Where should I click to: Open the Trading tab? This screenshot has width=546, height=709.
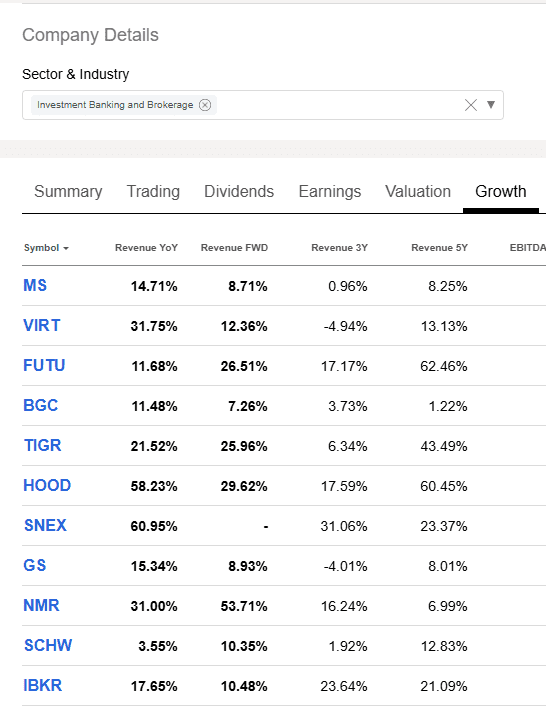tap(153, 192)
